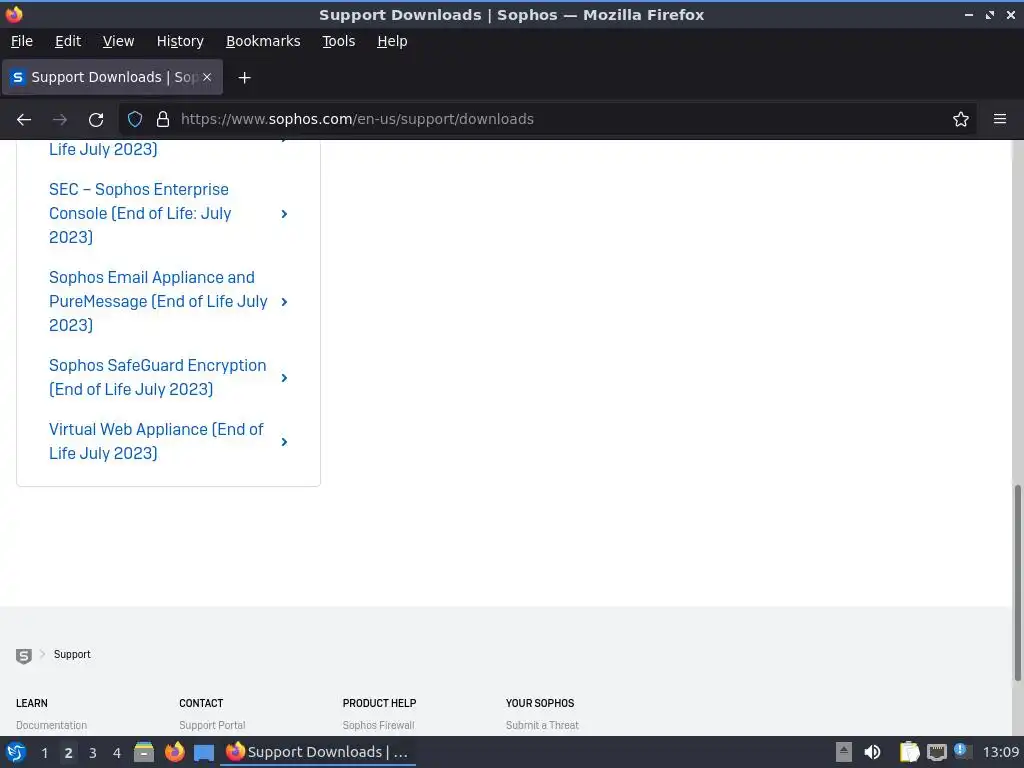The image size is (1024, 768).
Task: Open the Support Portal footer link
Action: coord(212,726)
